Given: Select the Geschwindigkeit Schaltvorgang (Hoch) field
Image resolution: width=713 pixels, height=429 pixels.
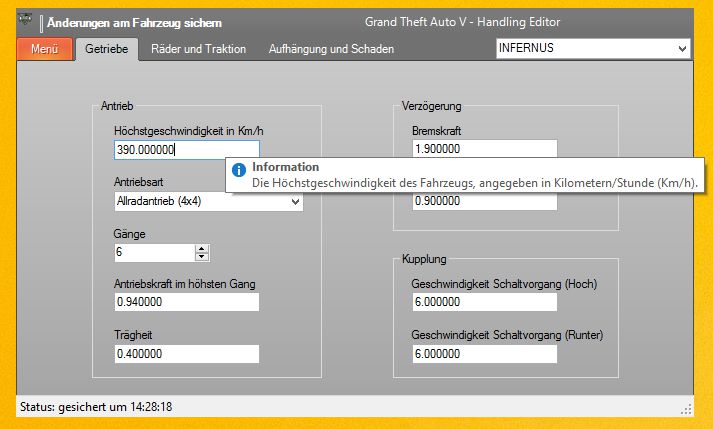Looking at the screenshot, I should pos(483,302).
